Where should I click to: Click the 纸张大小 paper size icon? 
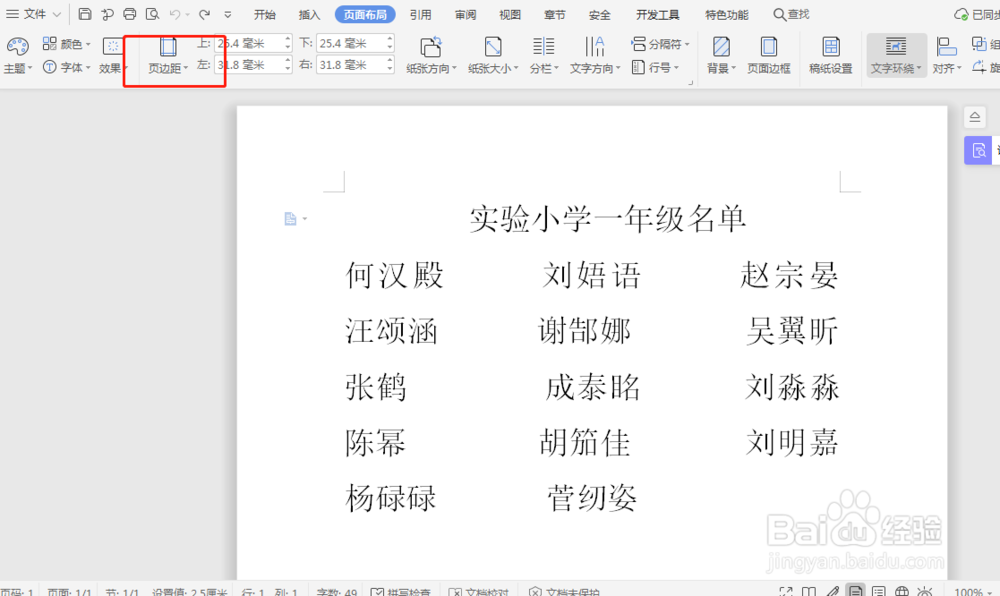[x=492, y=47]
